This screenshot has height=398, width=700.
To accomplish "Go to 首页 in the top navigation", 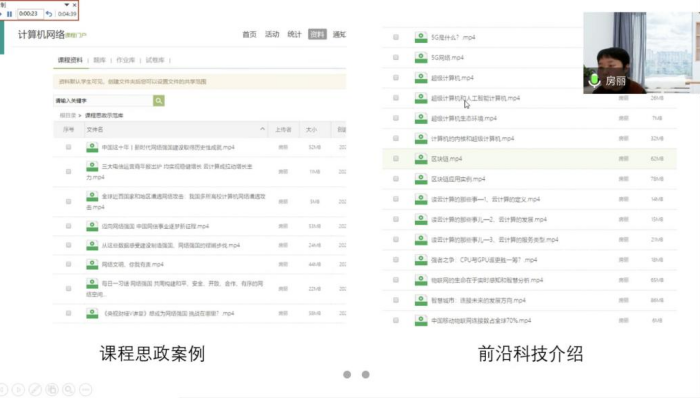I will [250, 34].
